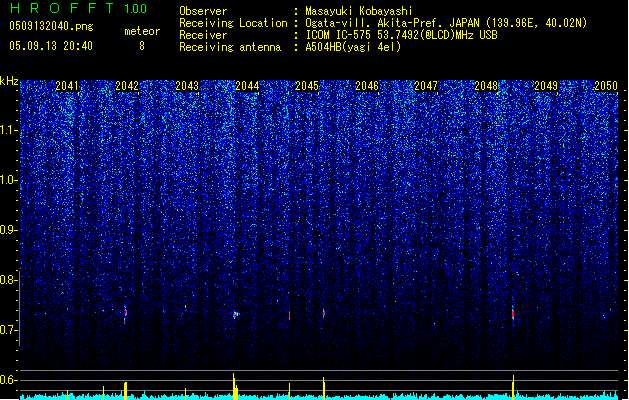Click the 'Receiving Location' label
This screenshot has width=629, height=400.
[x=233, y=23]
